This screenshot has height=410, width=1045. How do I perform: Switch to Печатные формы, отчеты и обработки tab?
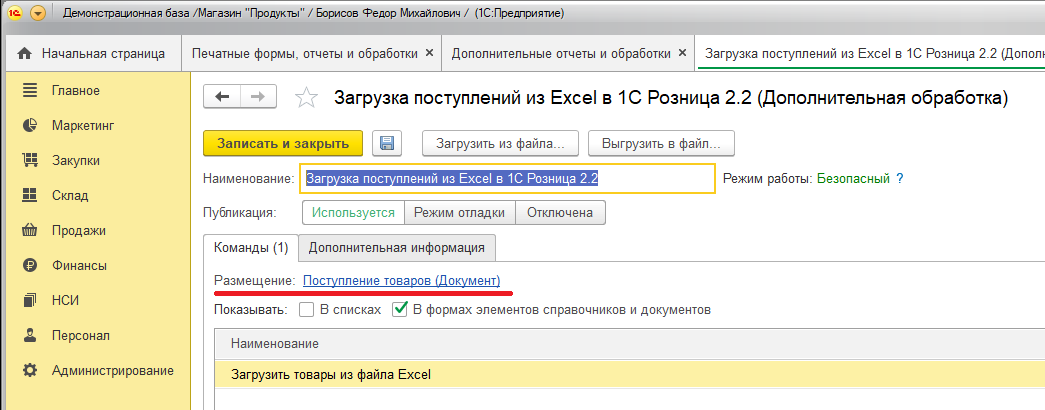click(x=305, y=53)
